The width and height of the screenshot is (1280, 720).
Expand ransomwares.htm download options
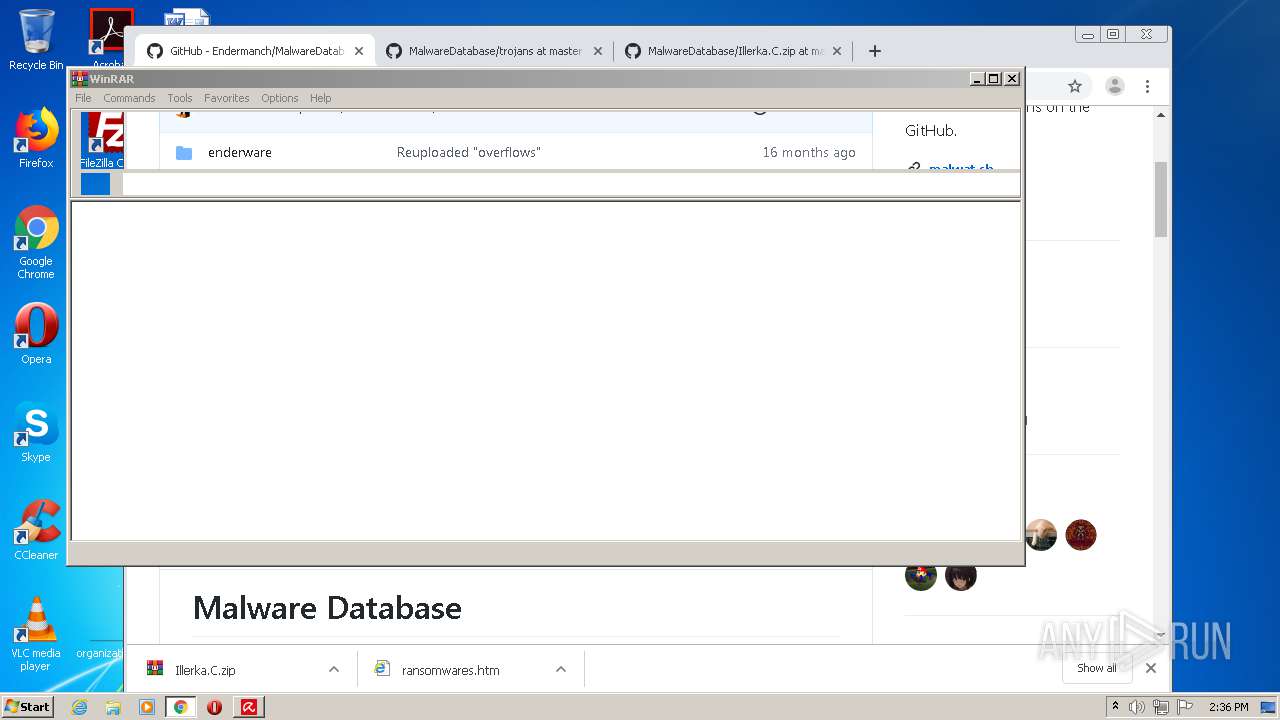point(561,669)
